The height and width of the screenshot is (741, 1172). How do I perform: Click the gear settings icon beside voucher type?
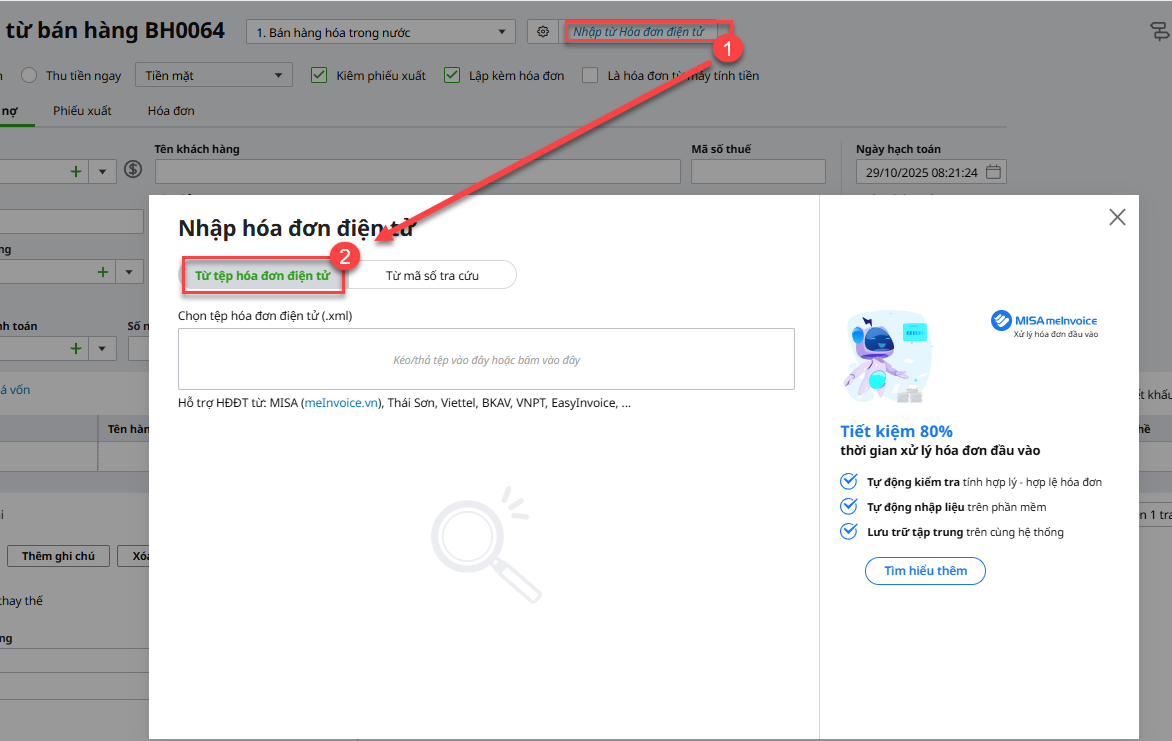point(543,32)
